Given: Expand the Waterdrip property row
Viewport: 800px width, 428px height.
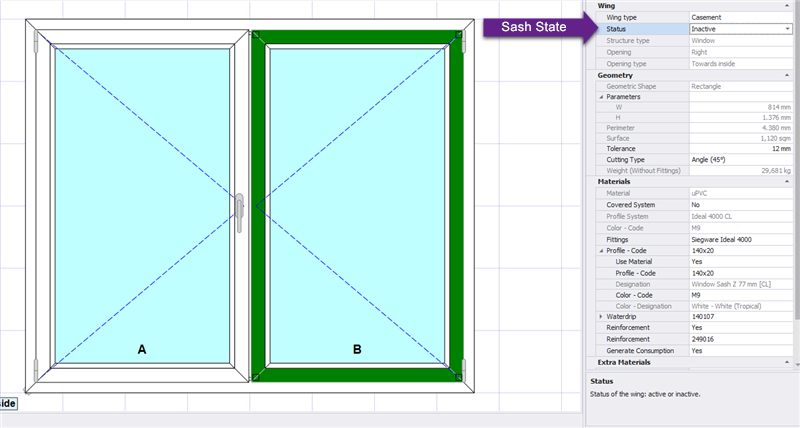Looking at the screenshot, I should pyautogui.click(x=600, y=315).
